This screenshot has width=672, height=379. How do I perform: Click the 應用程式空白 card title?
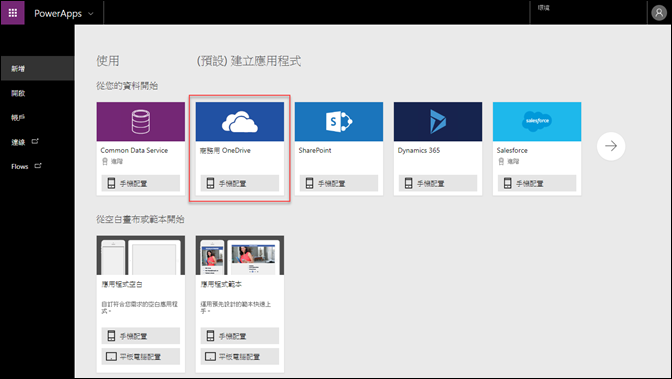122,284
